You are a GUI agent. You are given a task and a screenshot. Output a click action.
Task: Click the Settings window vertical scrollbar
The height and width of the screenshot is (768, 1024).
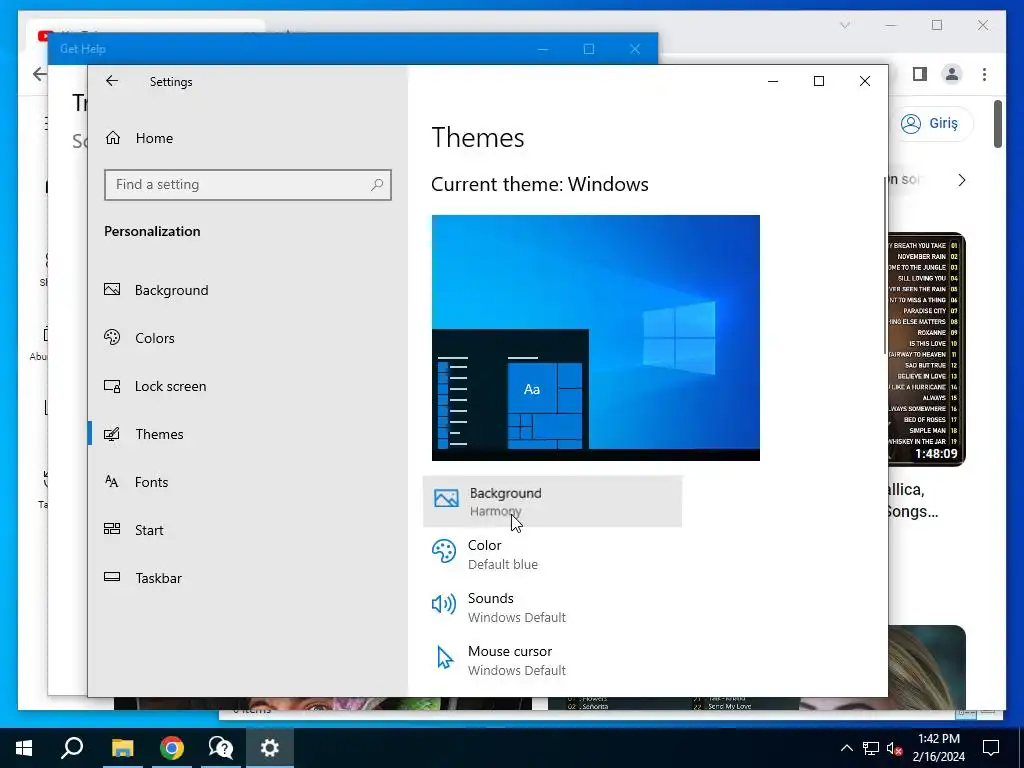pyautogui.click(x=885, y=264)
